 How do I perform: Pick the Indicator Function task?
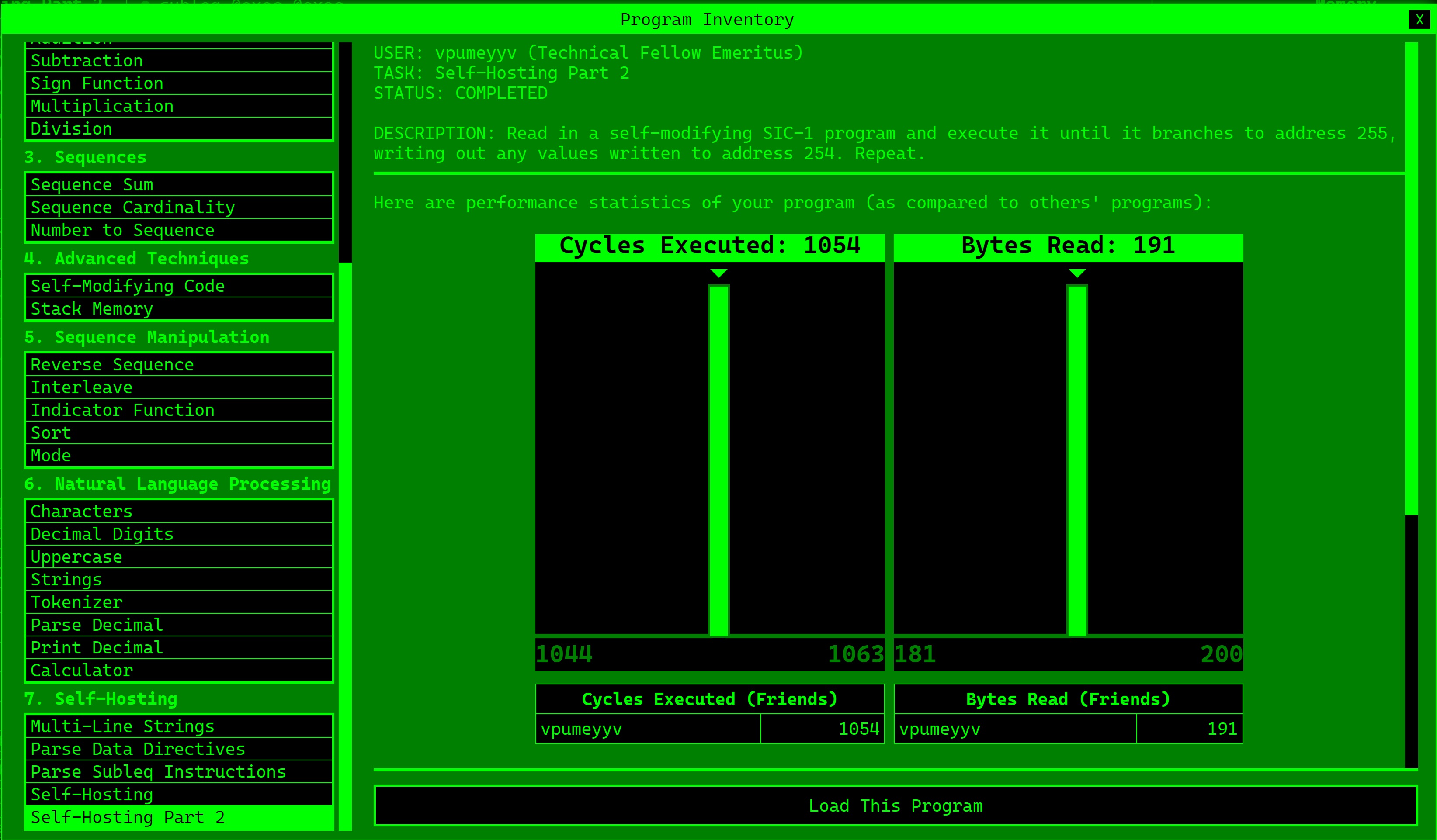click(x=179, y=410)
